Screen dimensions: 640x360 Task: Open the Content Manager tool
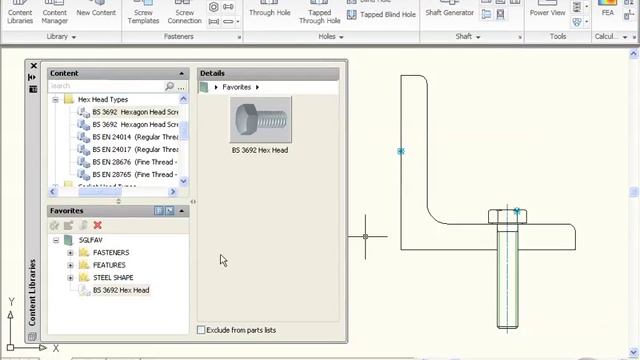pyautogui.click(x=54, y=12)
